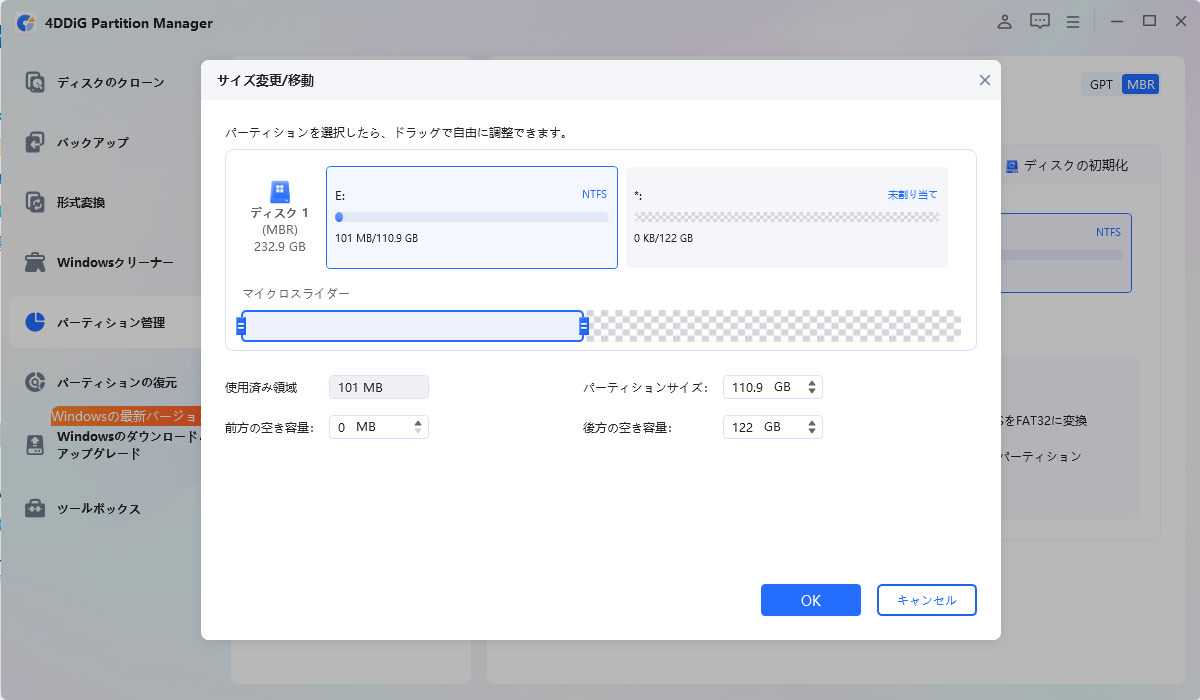
Task: Click the partition management pie icon
Action: (x=35, y=322)
